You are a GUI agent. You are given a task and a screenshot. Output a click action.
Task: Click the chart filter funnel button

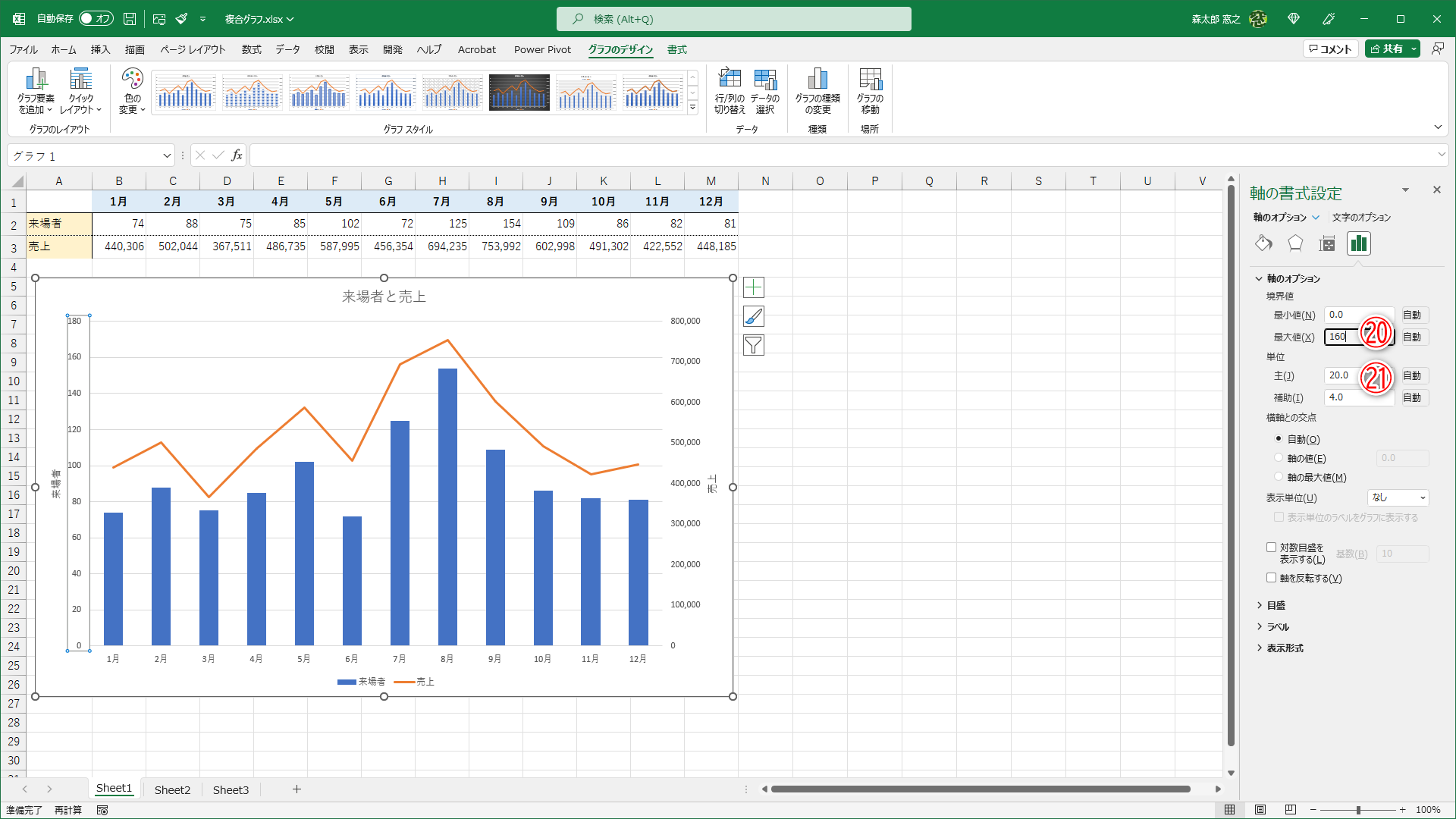(753, 346)
